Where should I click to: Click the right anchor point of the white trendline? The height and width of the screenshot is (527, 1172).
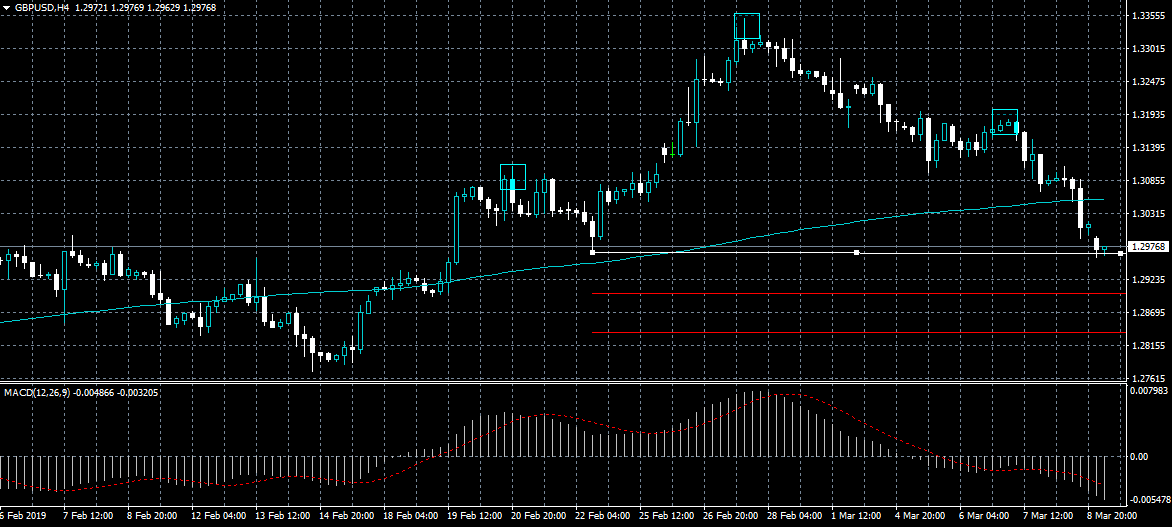coord(1120,253)
